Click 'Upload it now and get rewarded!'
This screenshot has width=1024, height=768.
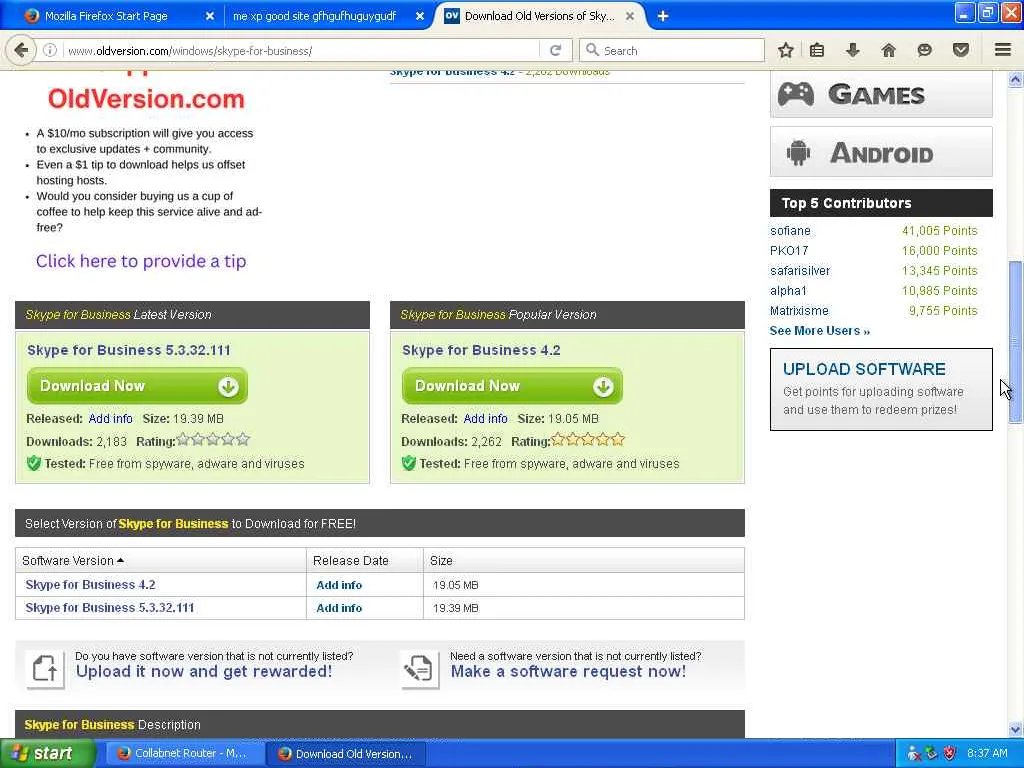(x=204, y=671)
